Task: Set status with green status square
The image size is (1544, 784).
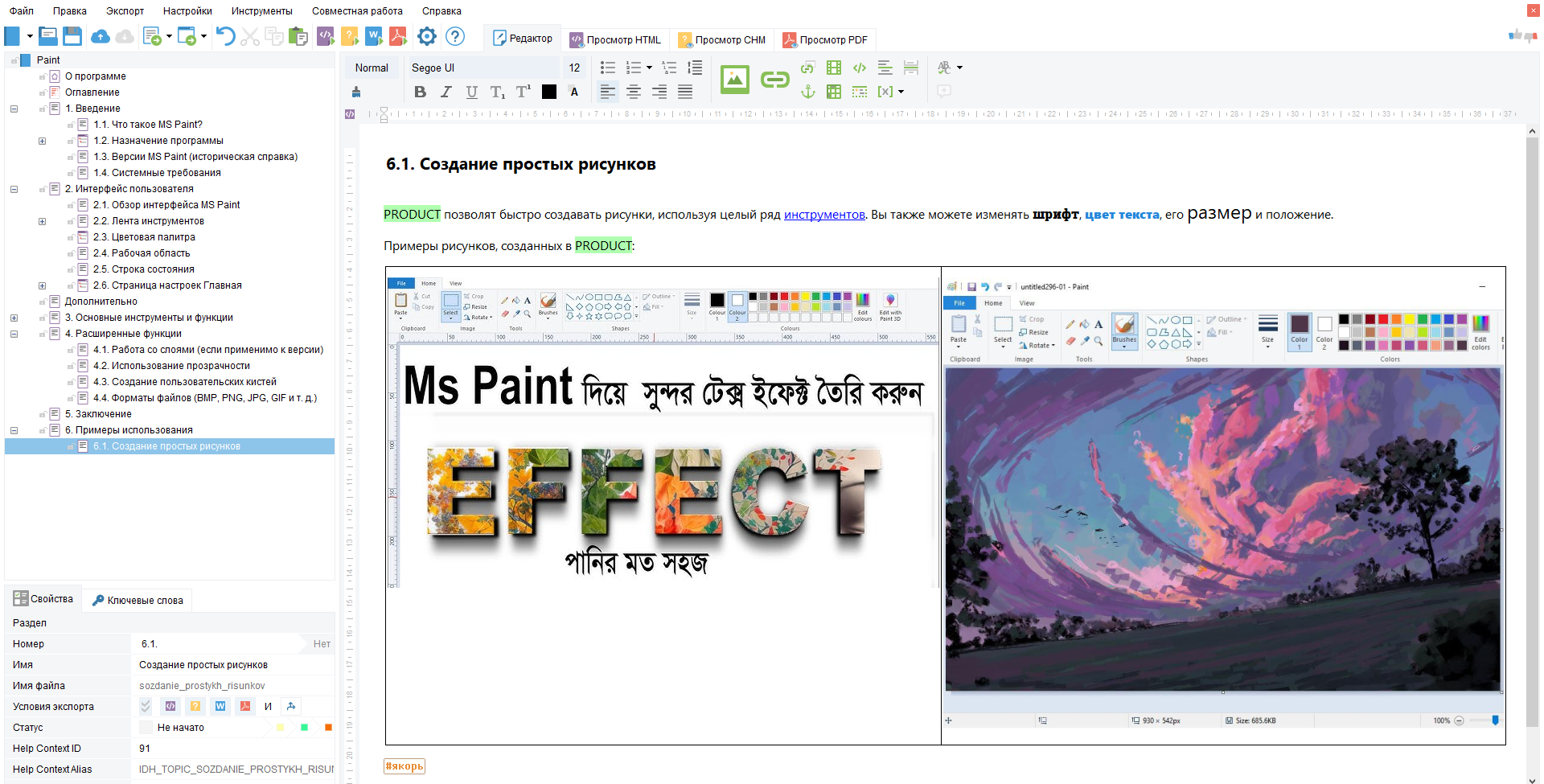Action: [304, 727]
